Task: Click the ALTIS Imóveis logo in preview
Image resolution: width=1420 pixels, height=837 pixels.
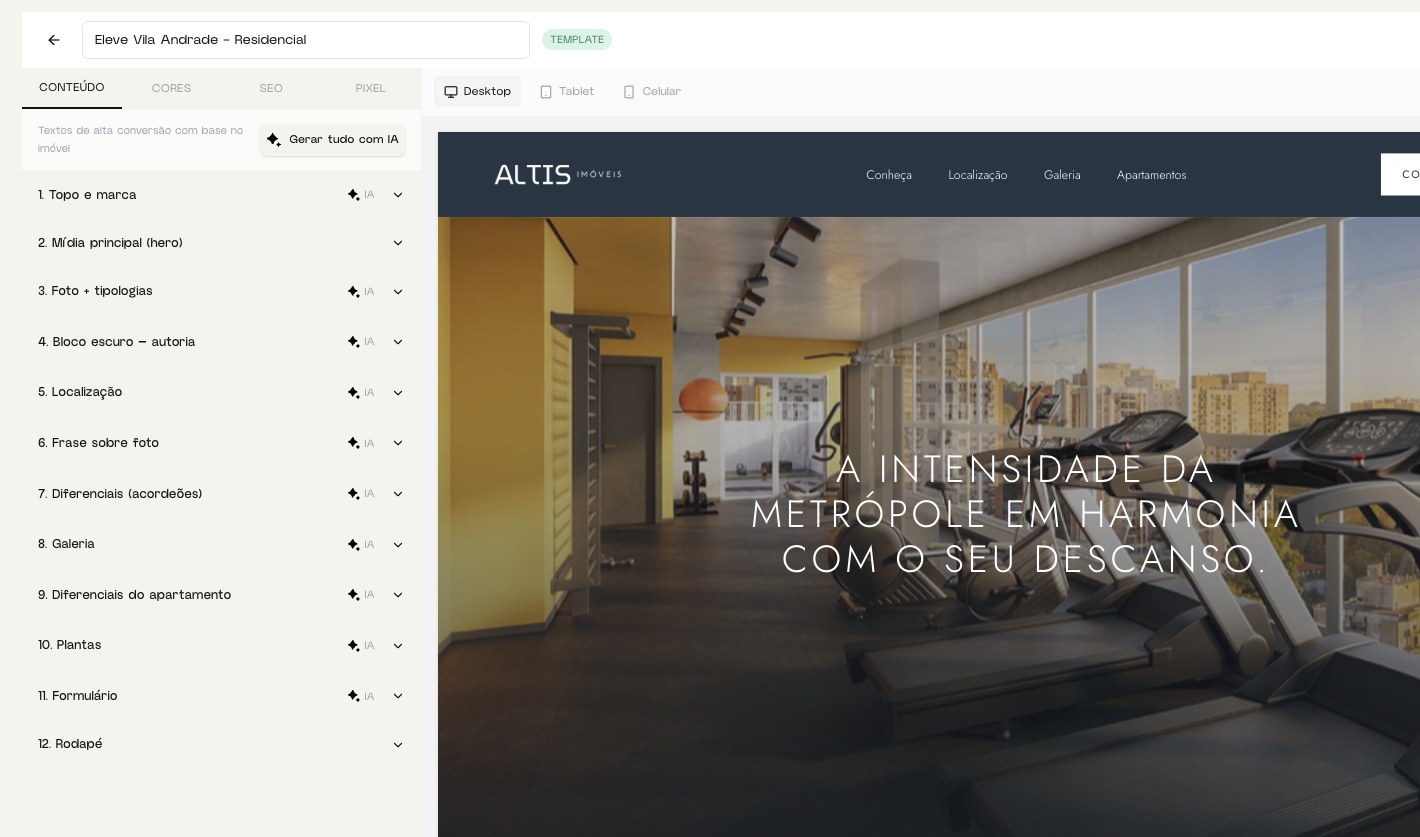Action: [558, 174]
